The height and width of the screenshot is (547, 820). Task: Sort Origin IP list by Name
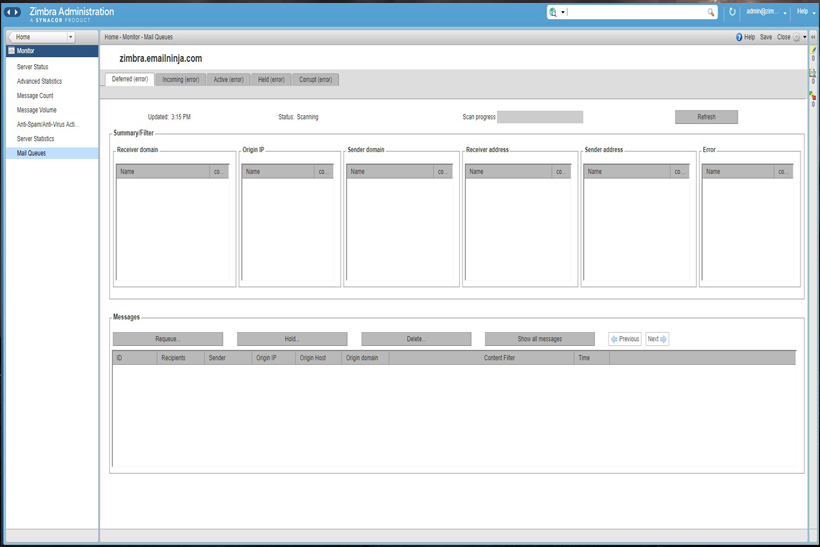278,172
